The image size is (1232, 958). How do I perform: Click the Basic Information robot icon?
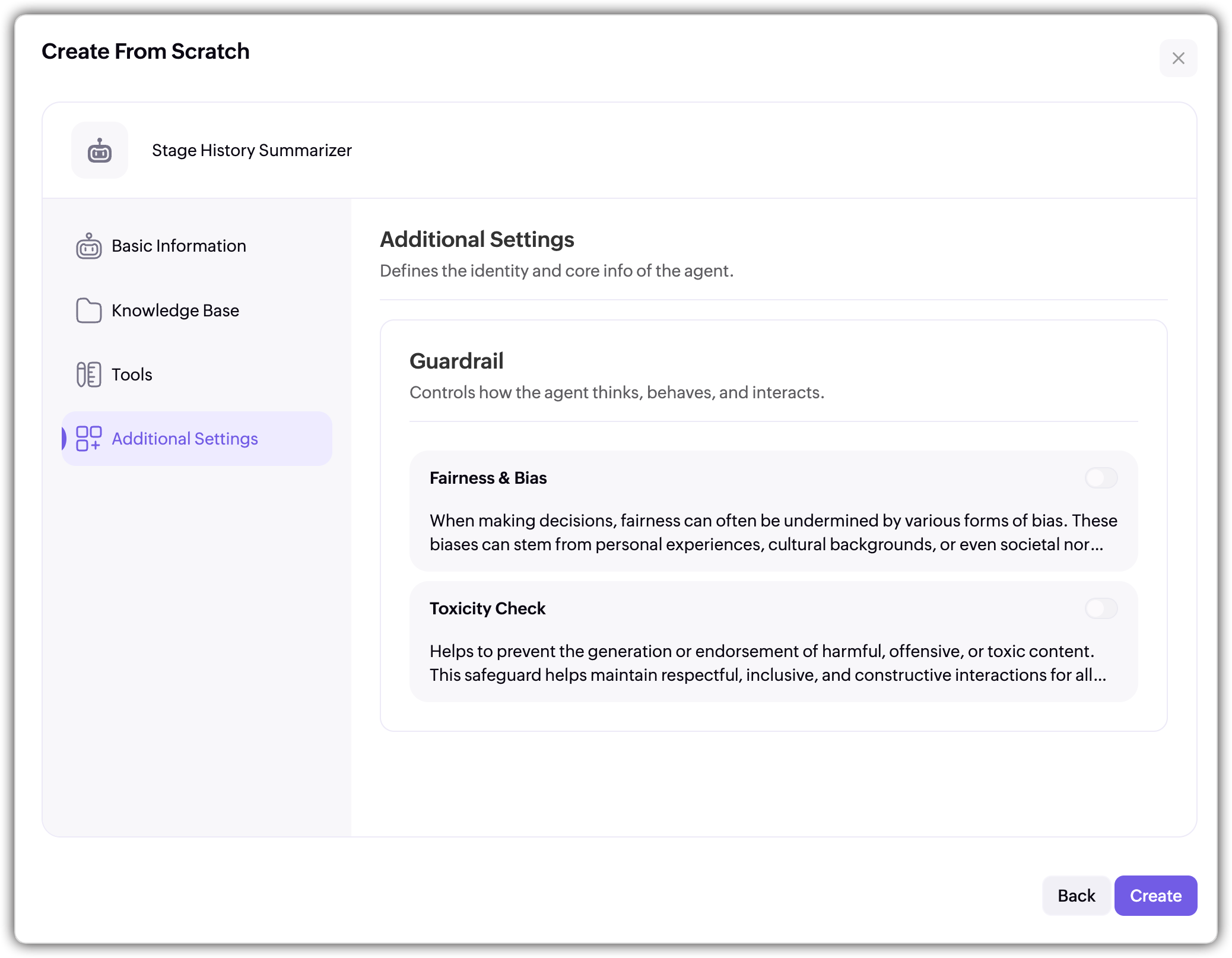pos(88,246)
